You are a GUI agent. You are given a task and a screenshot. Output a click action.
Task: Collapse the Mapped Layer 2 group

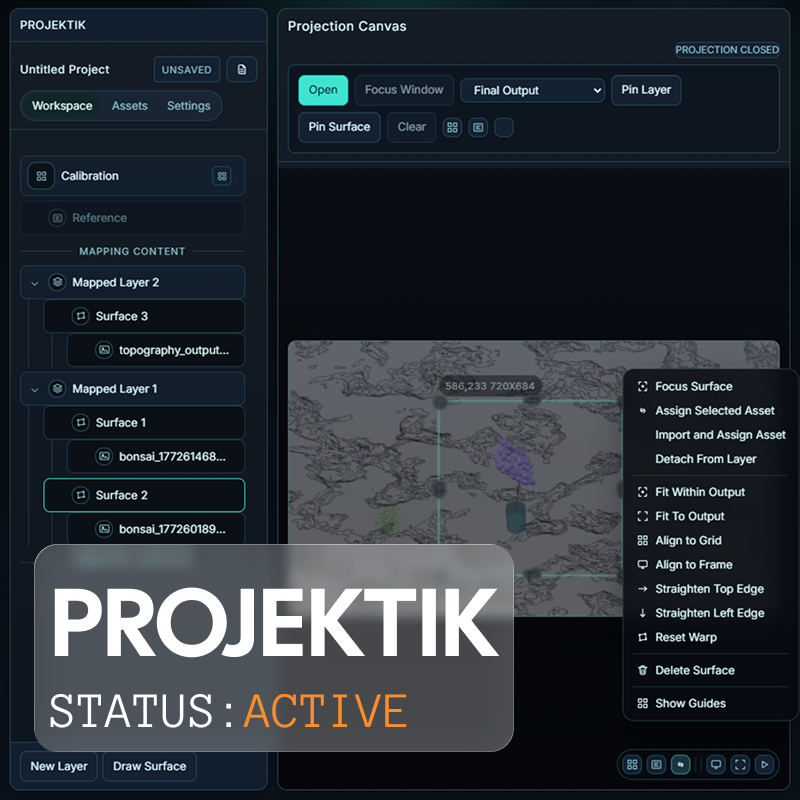tap(35, 283)
